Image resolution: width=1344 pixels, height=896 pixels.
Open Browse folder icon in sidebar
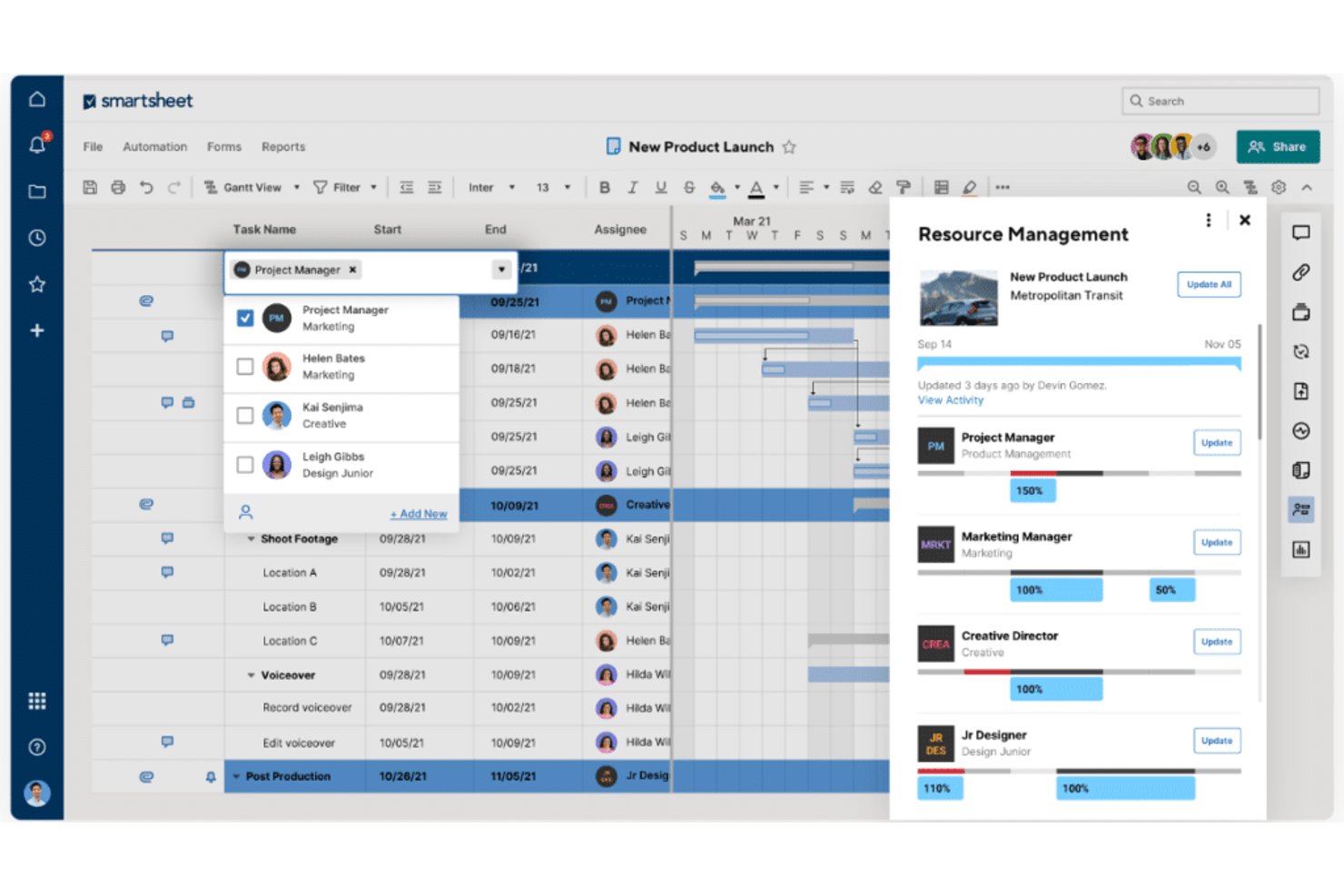[x=37, y=192]
